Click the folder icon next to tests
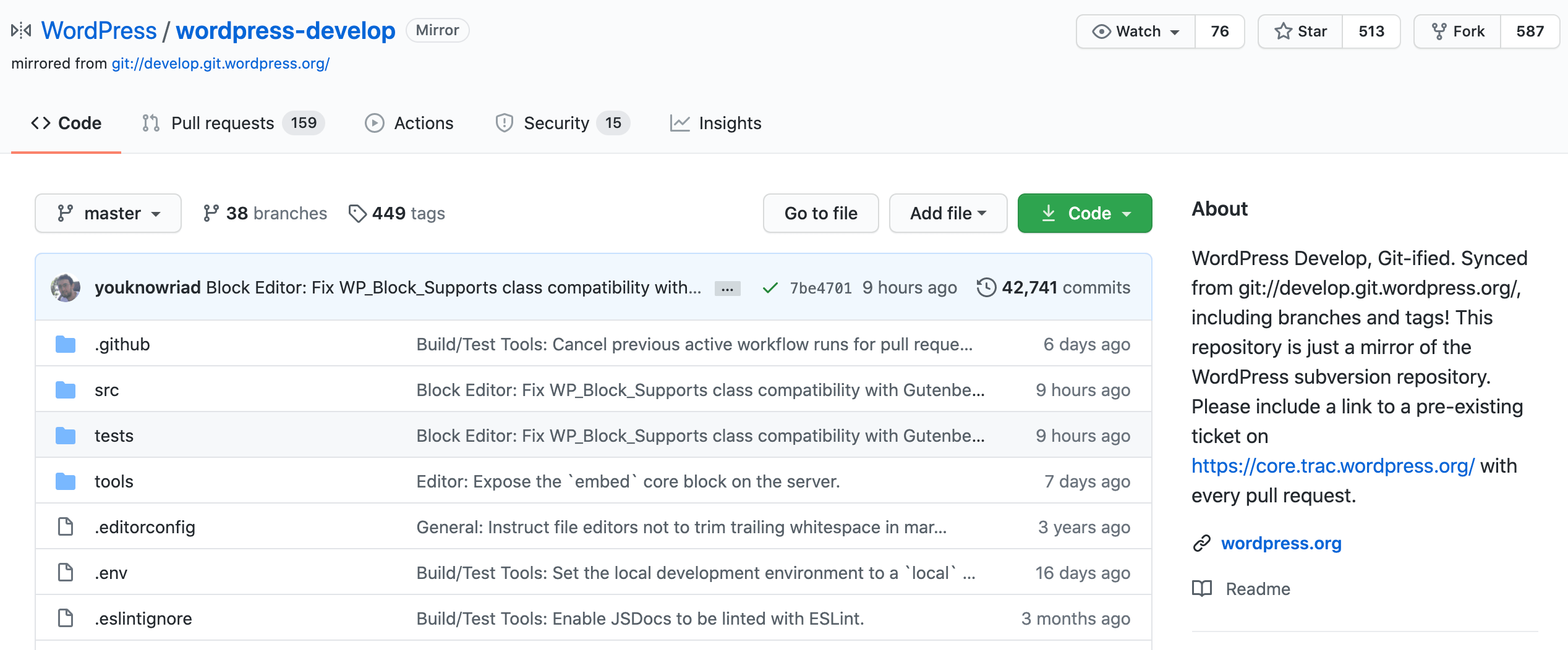 66,436
